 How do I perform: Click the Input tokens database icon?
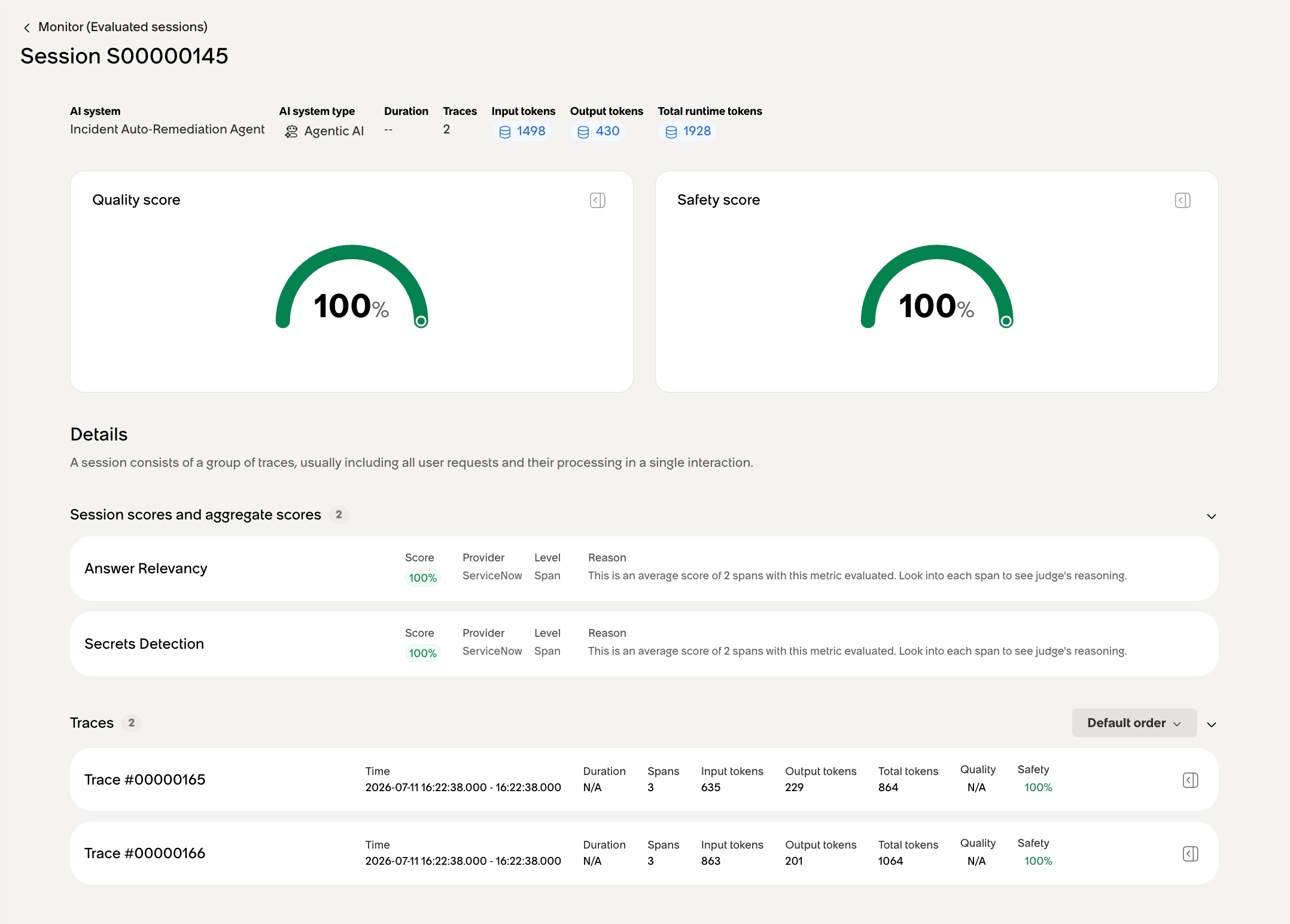click(x=505, y=132)
